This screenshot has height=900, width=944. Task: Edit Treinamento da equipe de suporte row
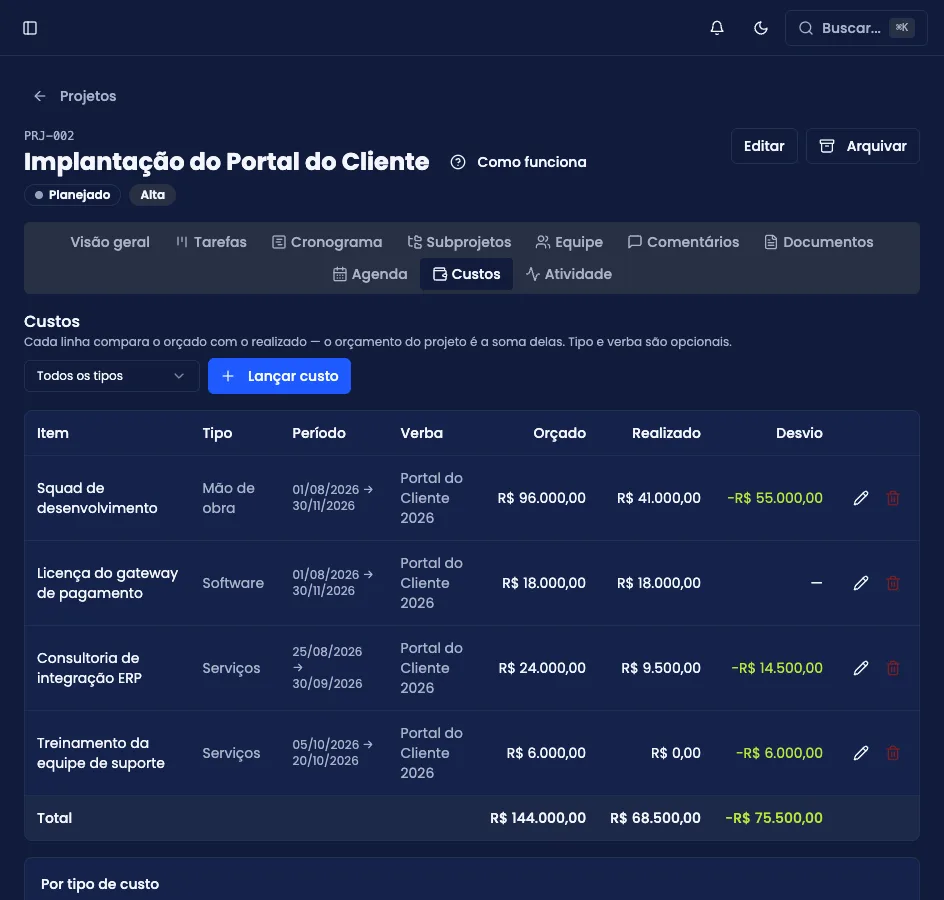[x=861, y=753]
